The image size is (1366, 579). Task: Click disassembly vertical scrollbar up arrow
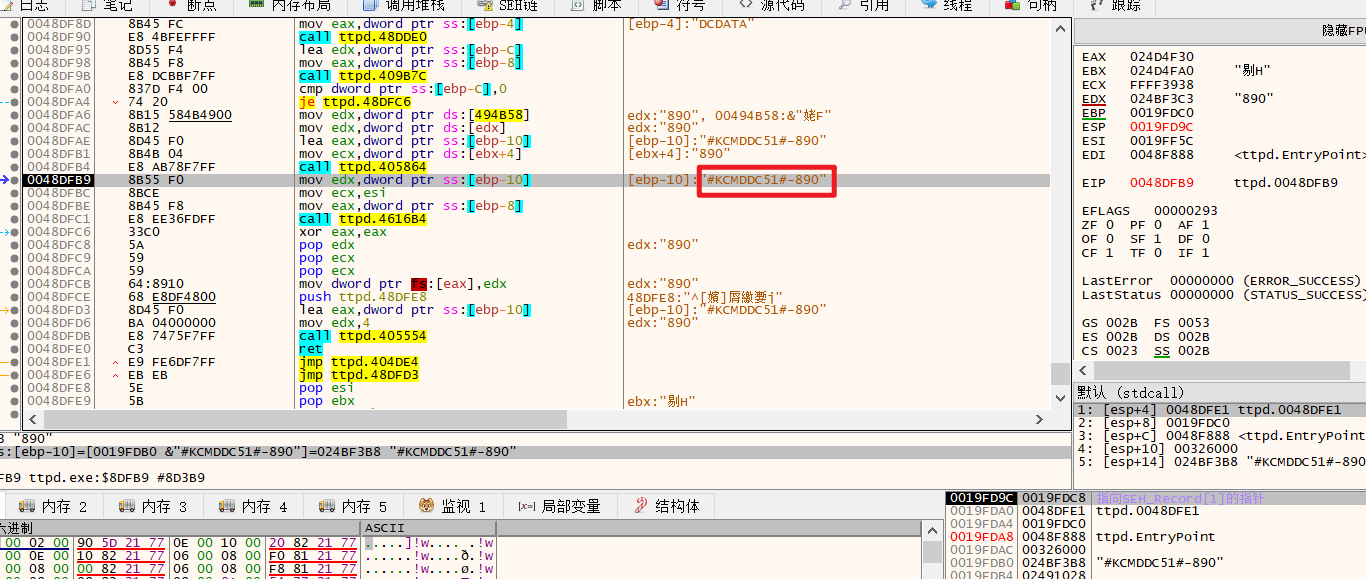point(1062,27)
